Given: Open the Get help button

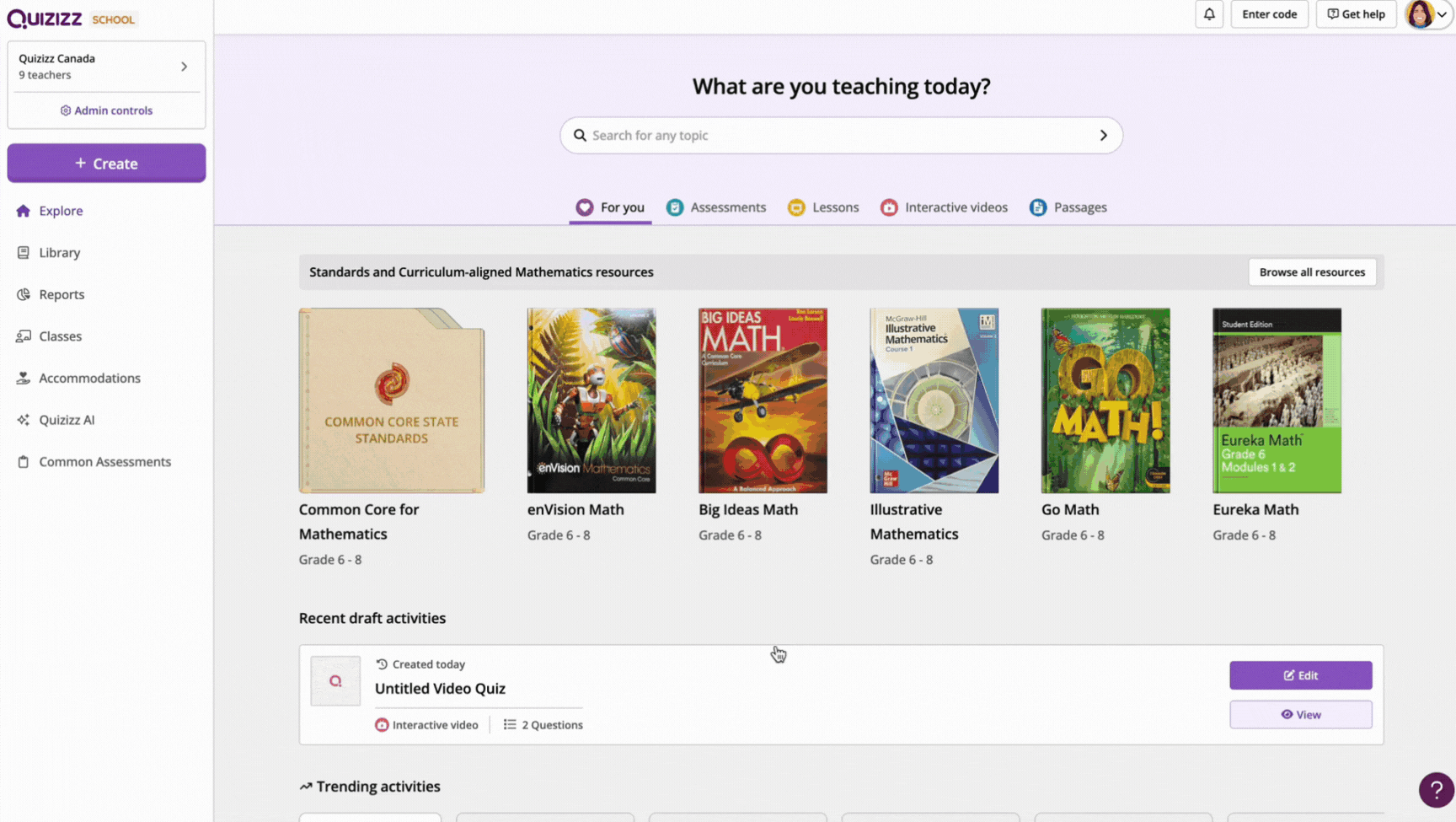Looking at the screenshot, I should [1356, 14].
